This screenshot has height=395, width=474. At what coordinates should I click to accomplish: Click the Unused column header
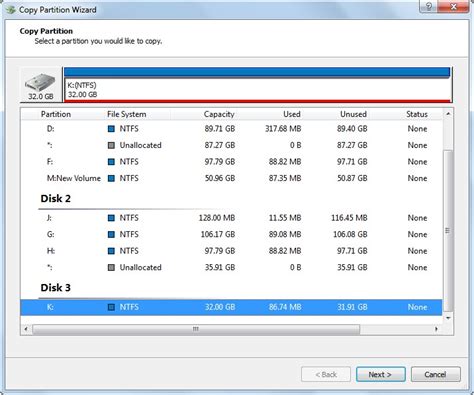point(353,114)
